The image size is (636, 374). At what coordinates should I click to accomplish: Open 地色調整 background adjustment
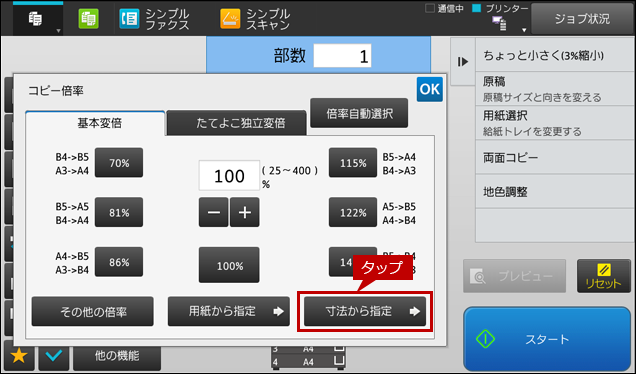click(554, 191)
